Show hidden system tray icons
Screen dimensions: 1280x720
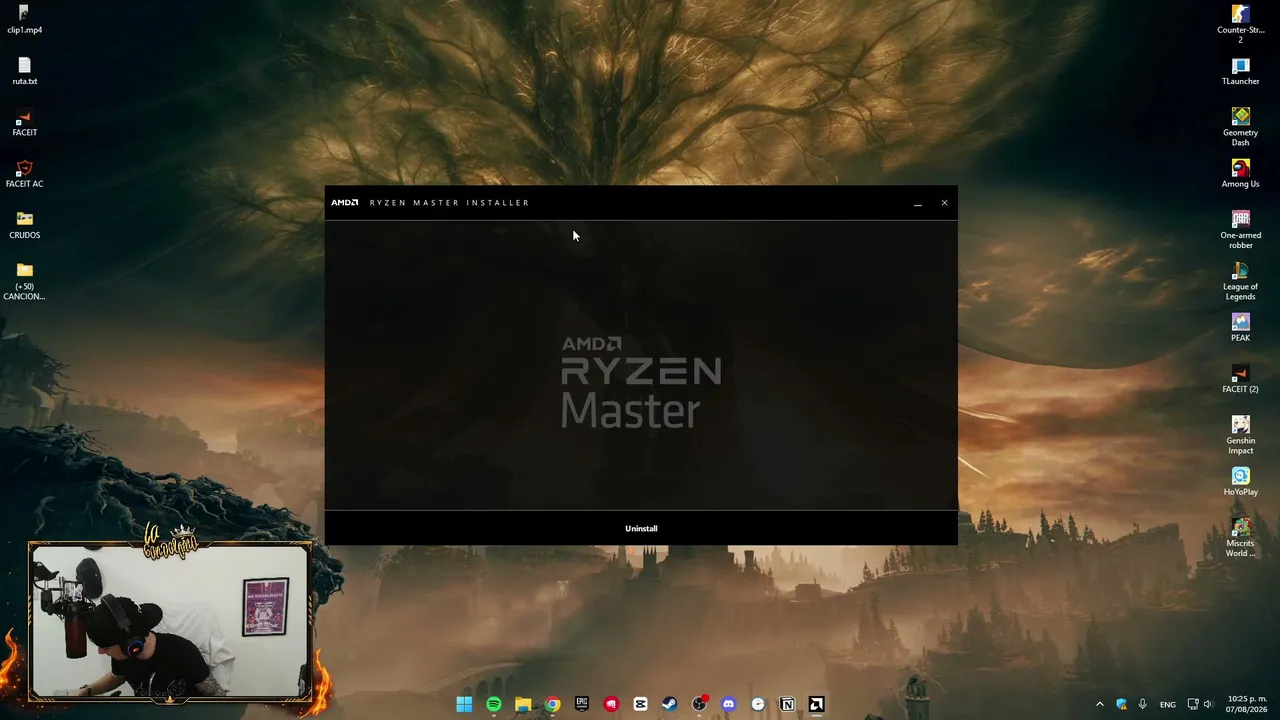pyautogui.click(x=1100, y=704)
